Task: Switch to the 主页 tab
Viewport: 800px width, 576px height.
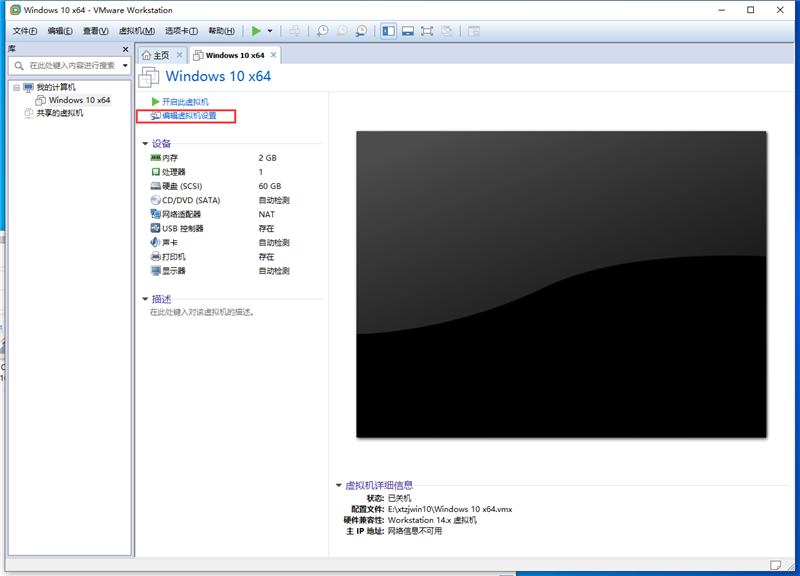Action: pyautogui.click(x=157, y=55)
